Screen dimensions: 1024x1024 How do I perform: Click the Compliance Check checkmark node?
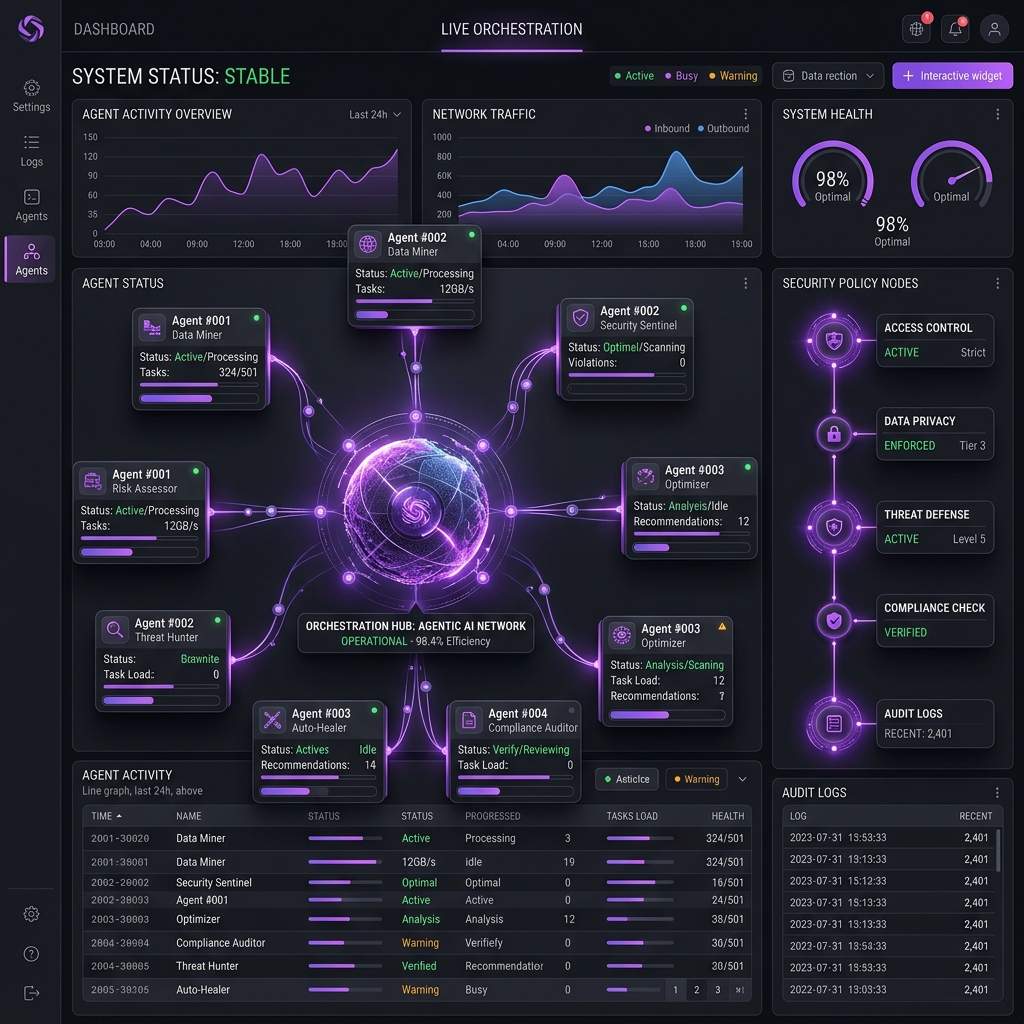pos(834,620)
